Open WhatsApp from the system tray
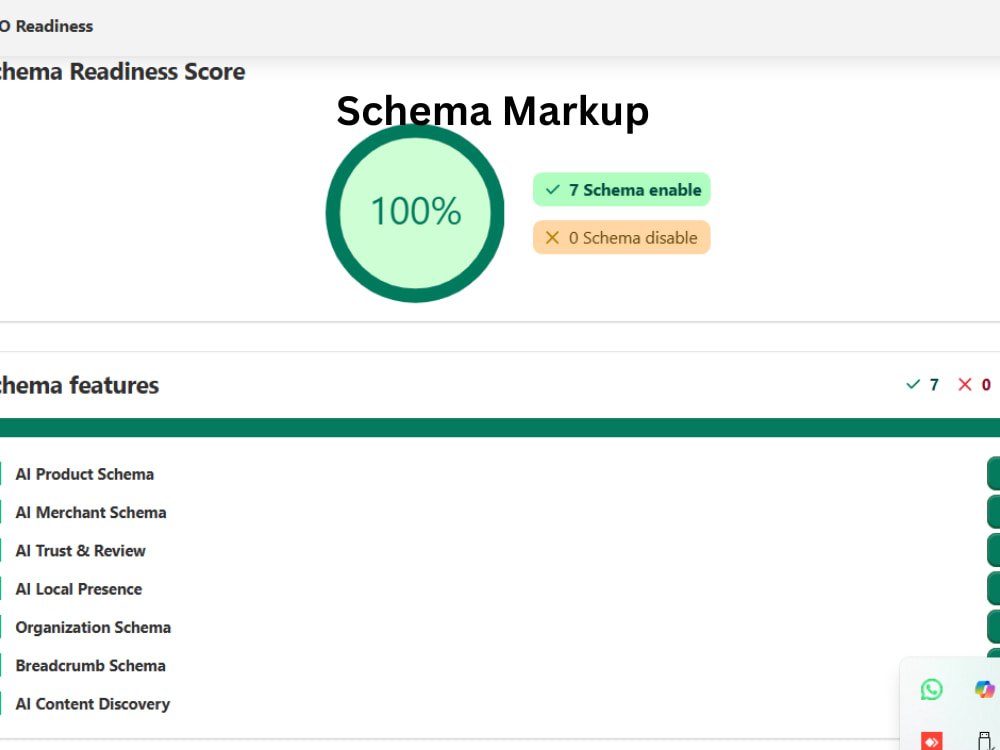This screenshot has width=1000, height=750. 931,689
